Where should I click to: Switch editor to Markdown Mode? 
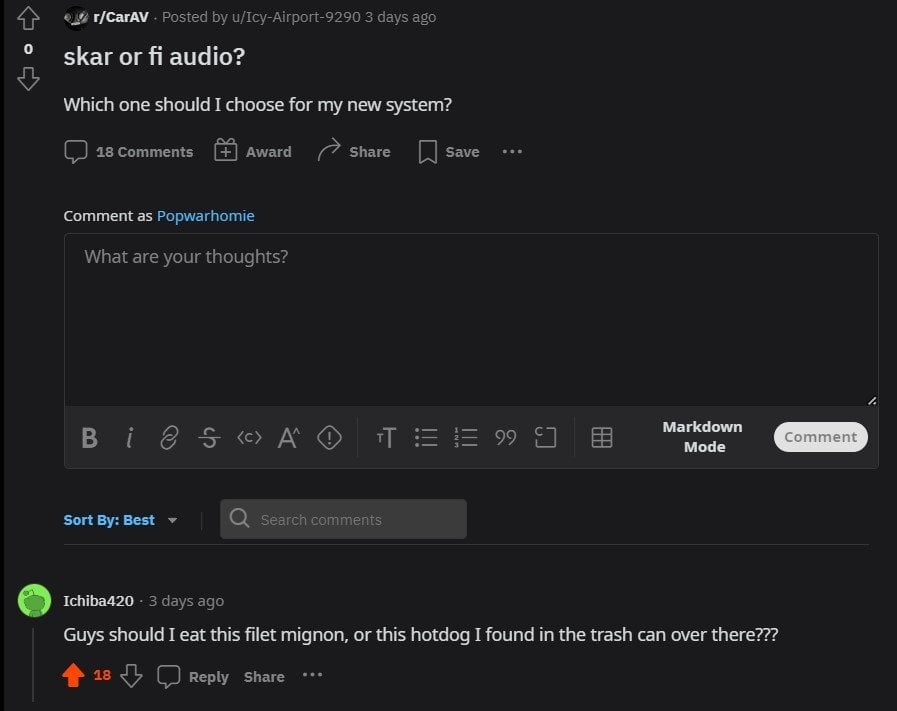[703, 437]
